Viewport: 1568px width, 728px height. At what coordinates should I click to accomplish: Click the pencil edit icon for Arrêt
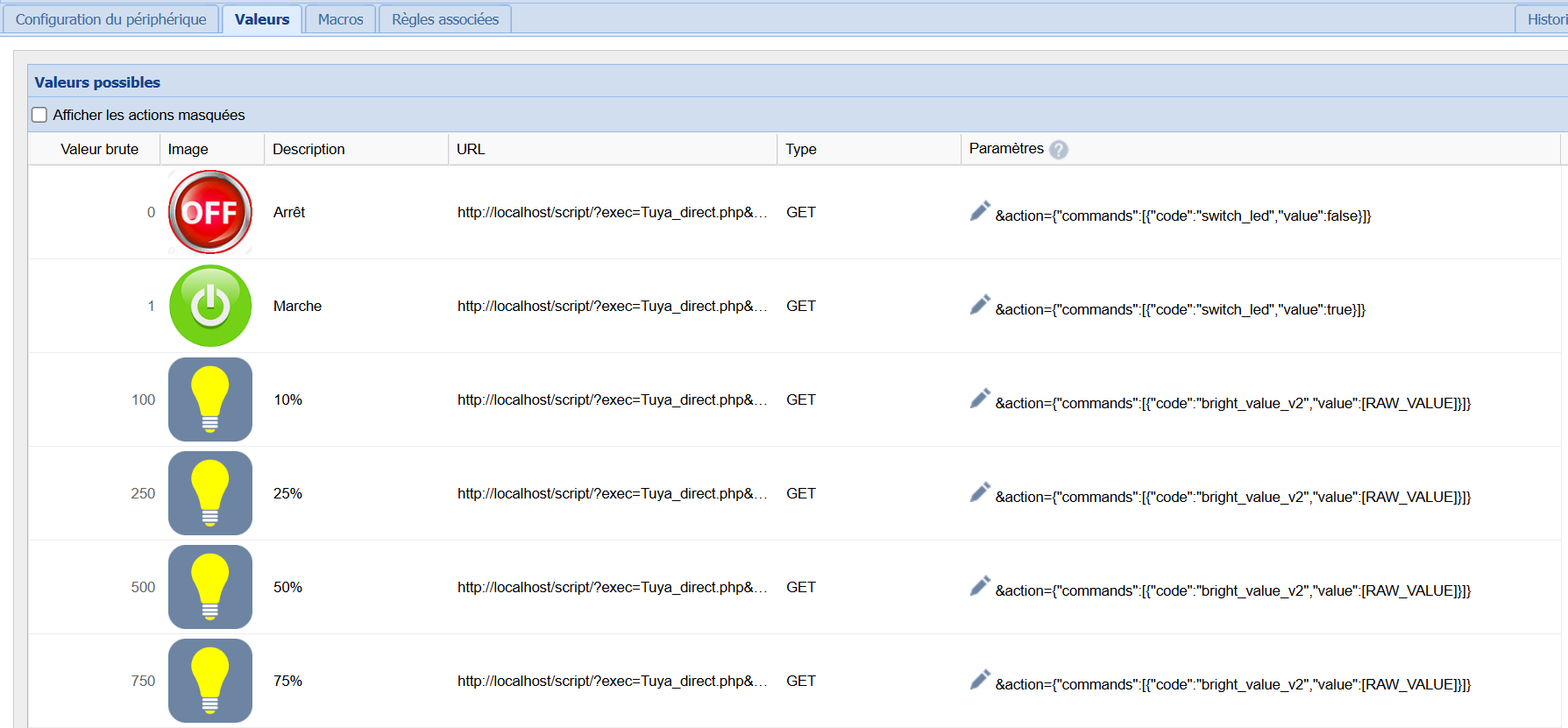(980, 212)
